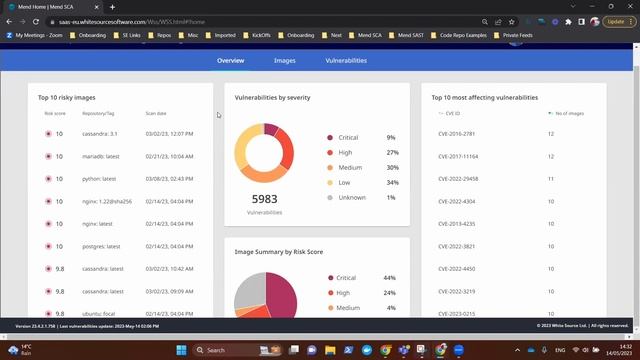Open the weather widget showing 14°C
The width and height of the screenshot is (640, 360).
20,350
